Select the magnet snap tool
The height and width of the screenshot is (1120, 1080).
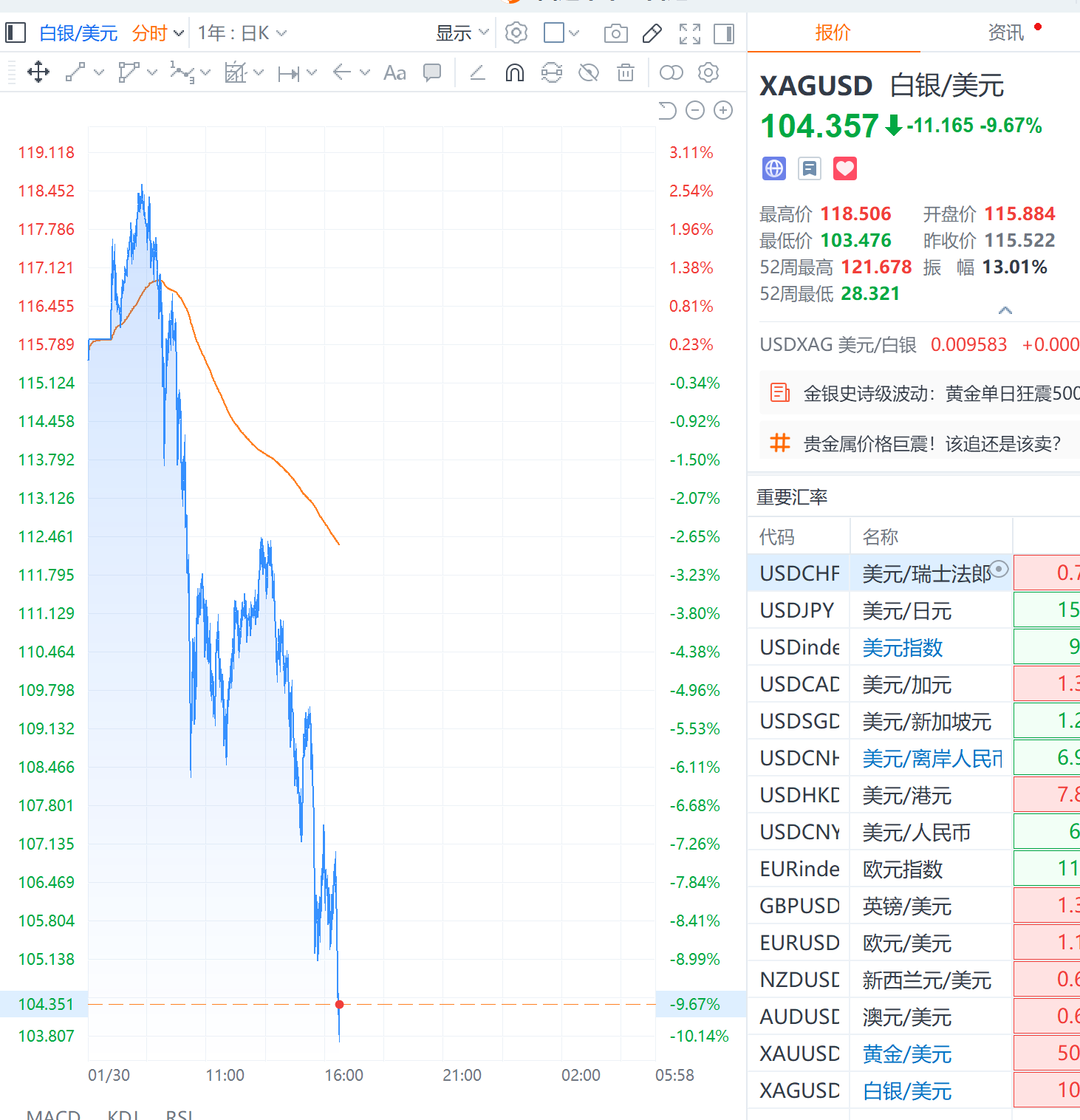pos(515,72)
